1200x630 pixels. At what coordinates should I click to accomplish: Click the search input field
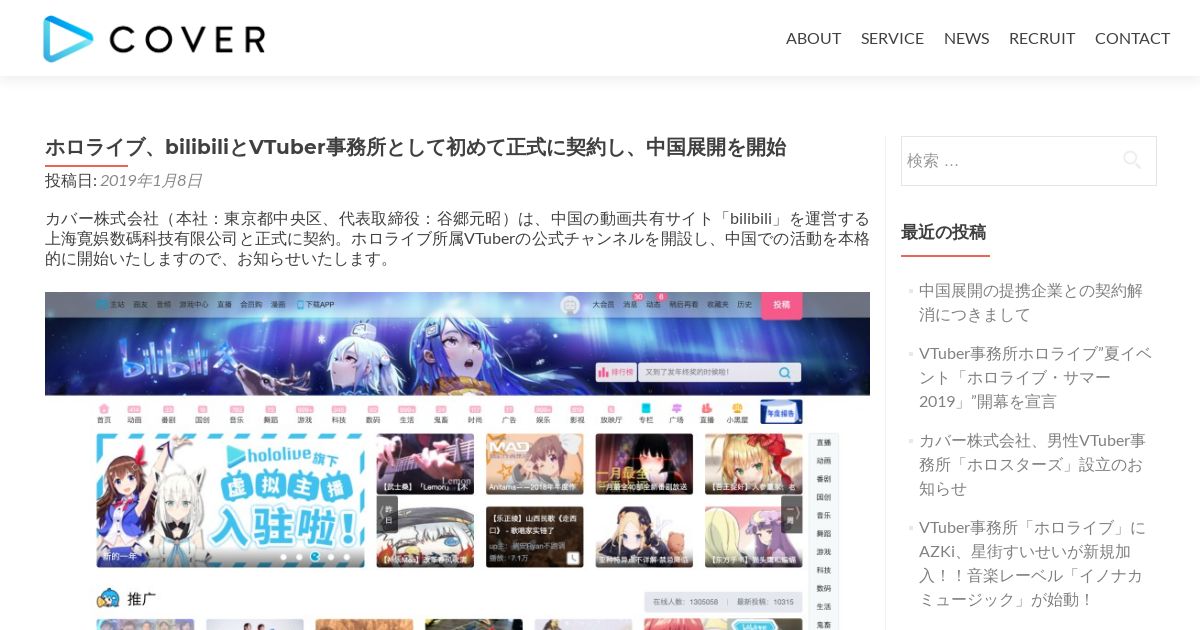pos(1028,161)
